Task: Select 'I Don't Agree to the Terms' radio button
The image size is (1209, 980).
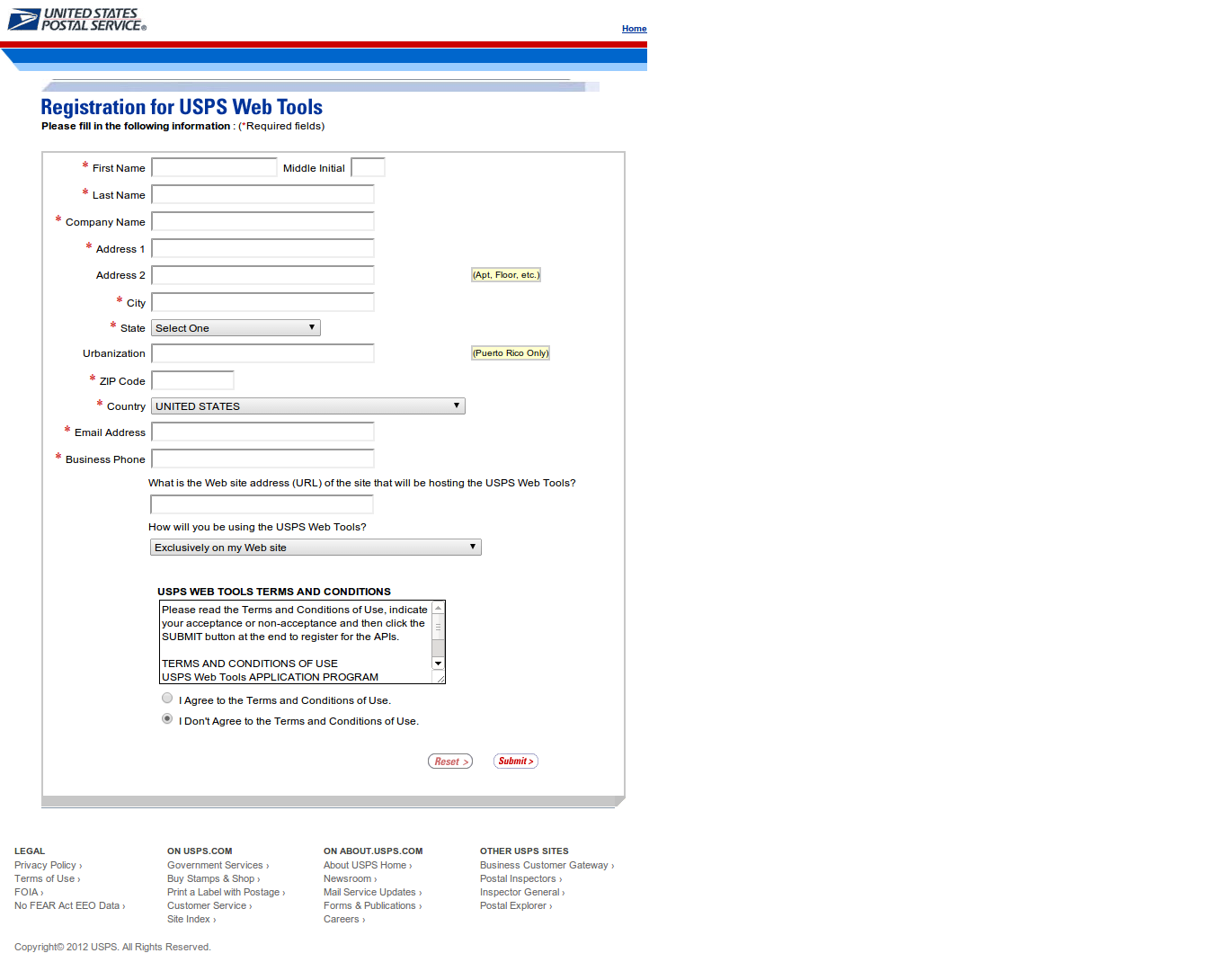Action: (167, 718)
